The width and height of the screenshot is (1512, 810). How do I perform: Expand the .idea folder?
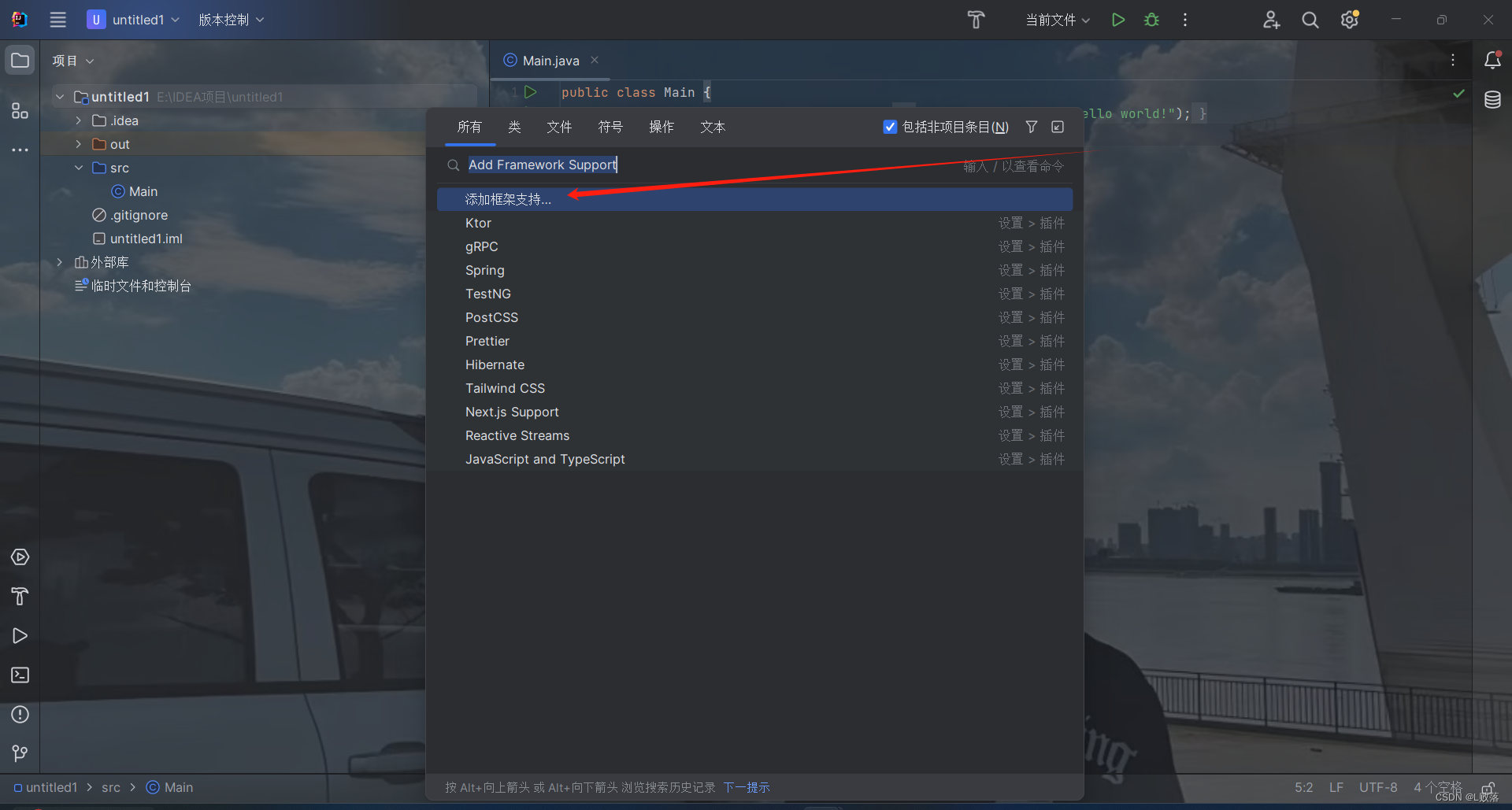[78, 120]
